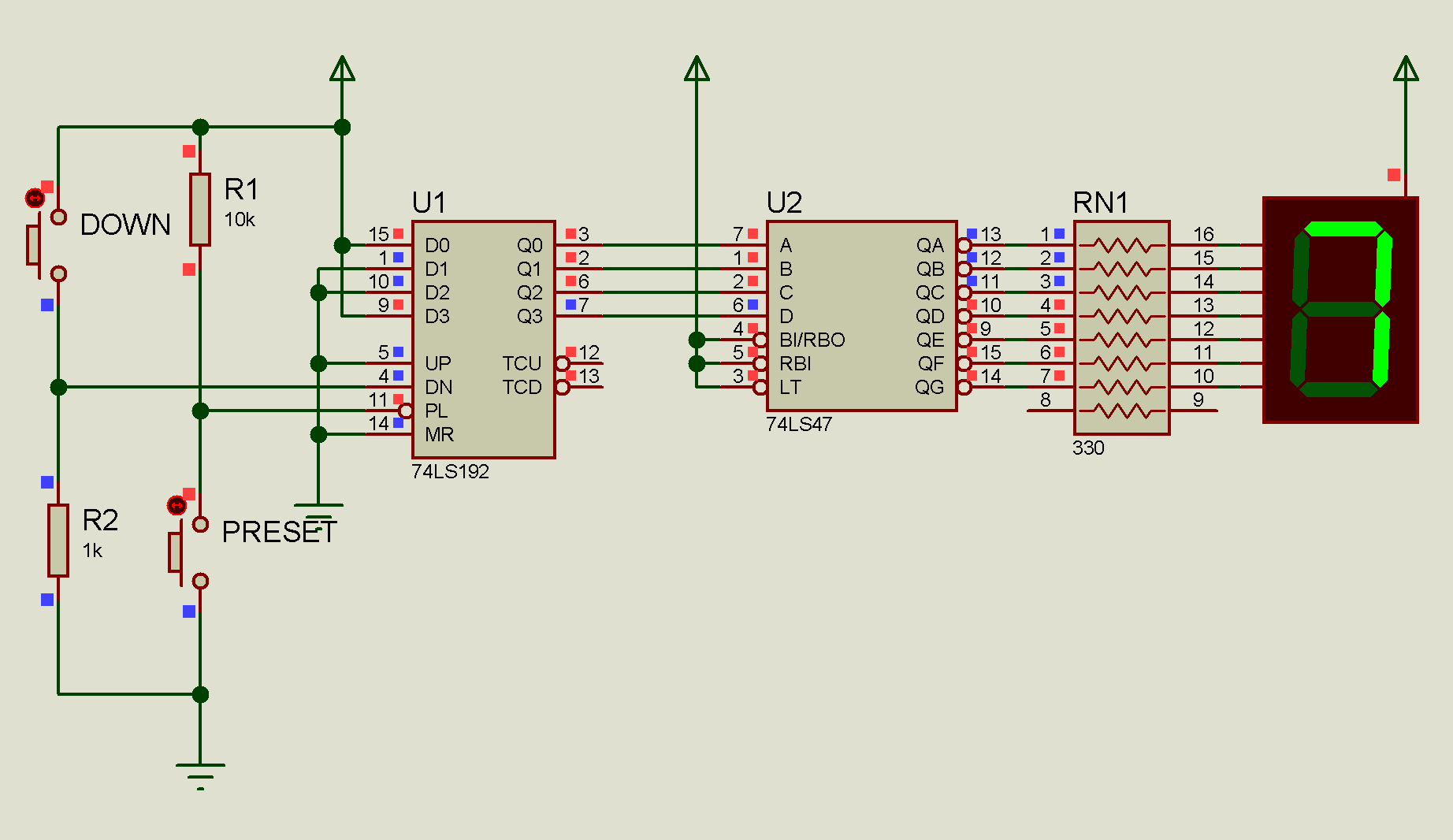Click wire junction above R1 on top rail
The image size is (1453, 840).
click(200, 127)
